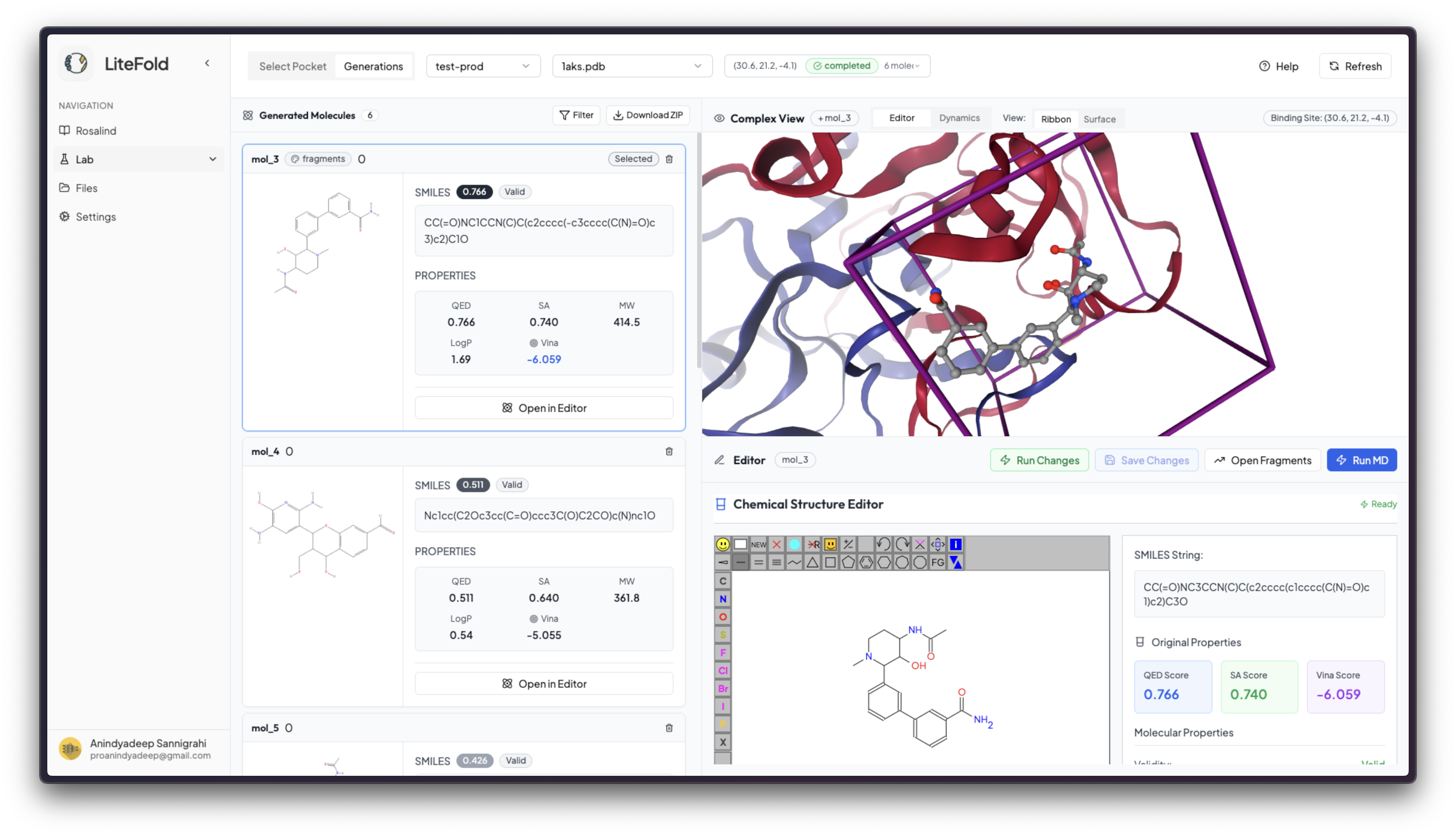Select the triple bond tool

777,563
